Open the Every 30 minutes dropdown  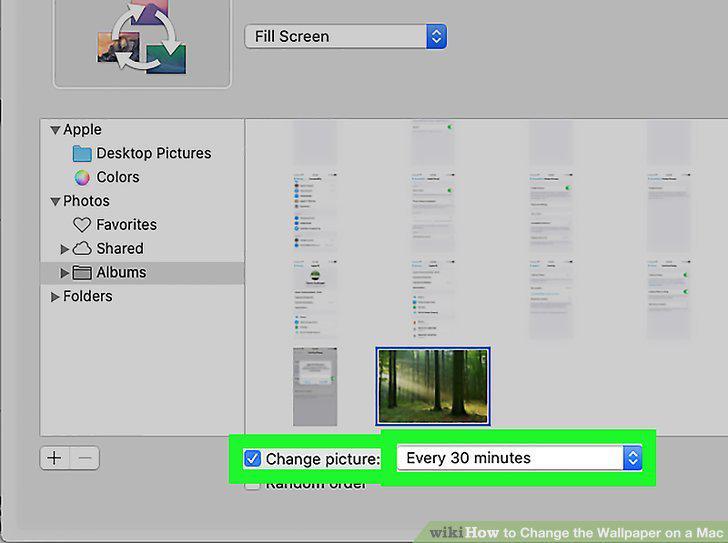520,458
